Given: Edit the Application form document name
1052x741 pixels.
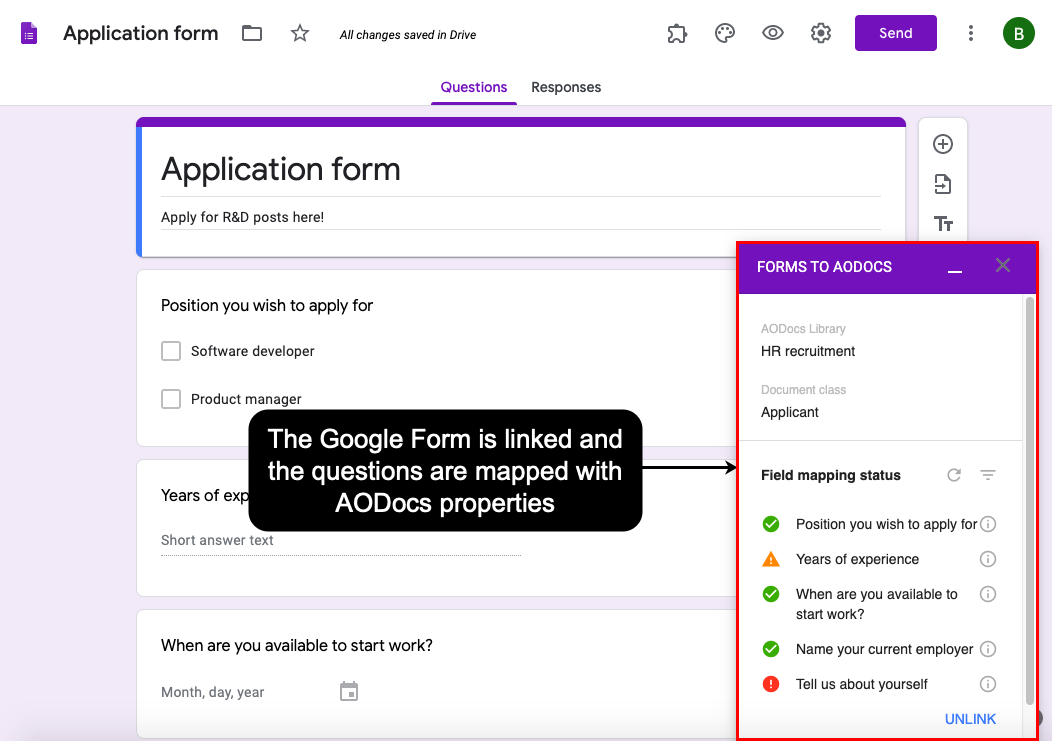Looking at the screenshot, I should point(141,33).
